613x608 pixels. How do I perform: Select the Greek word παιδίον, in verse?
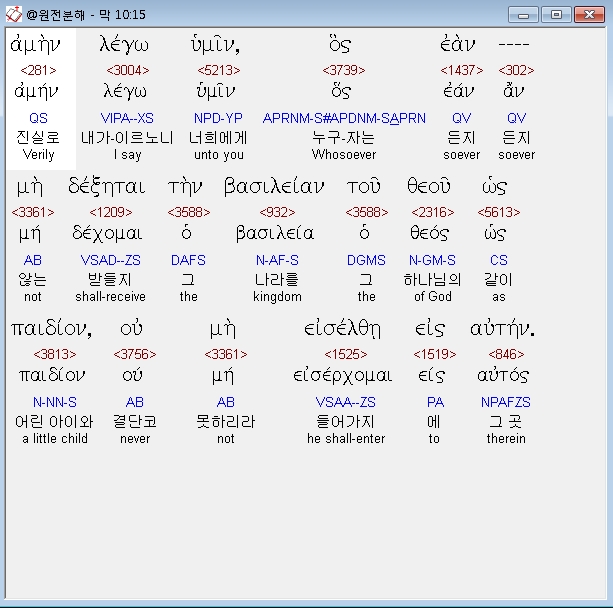51,329
